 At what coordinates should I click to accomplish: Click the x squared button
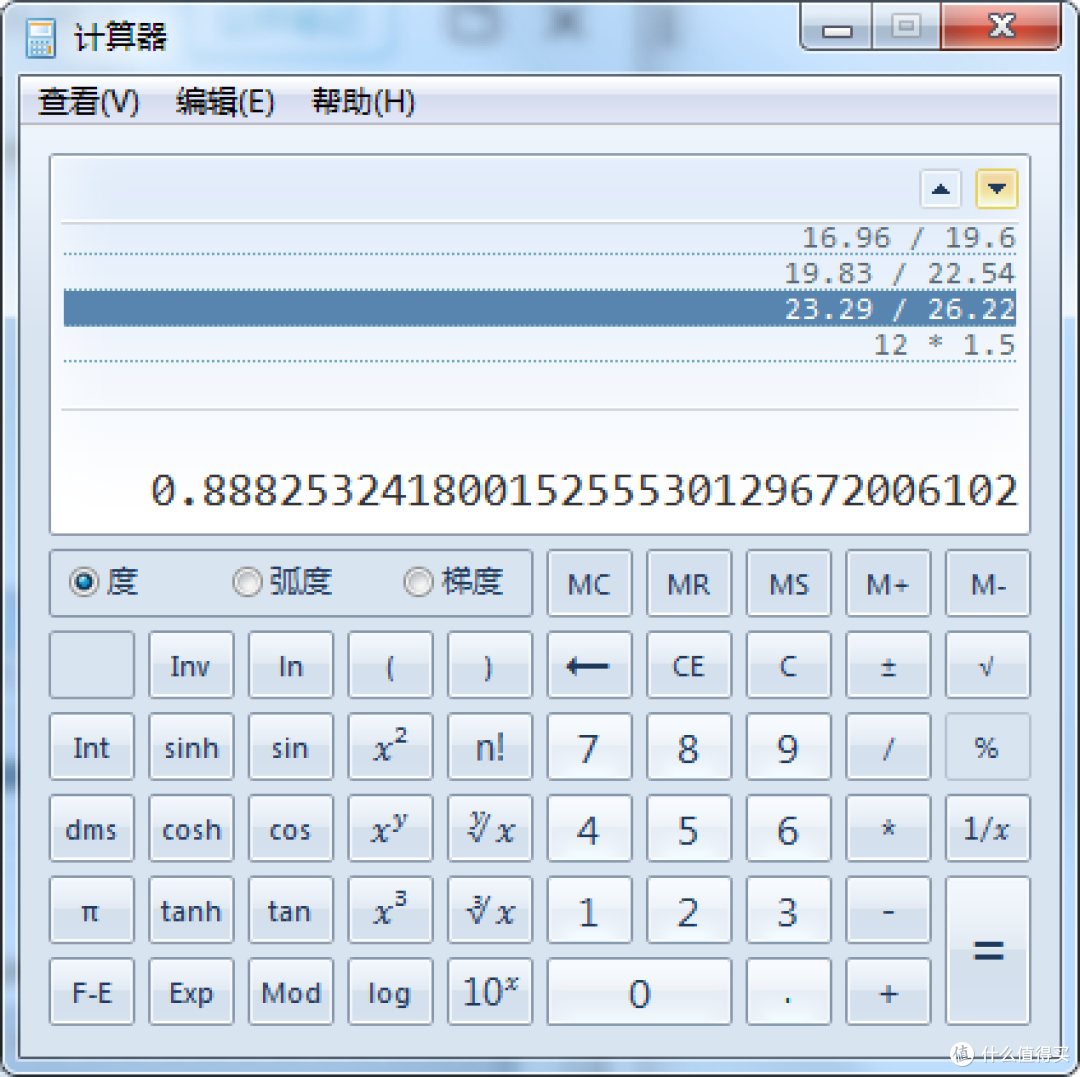point(390,747)
